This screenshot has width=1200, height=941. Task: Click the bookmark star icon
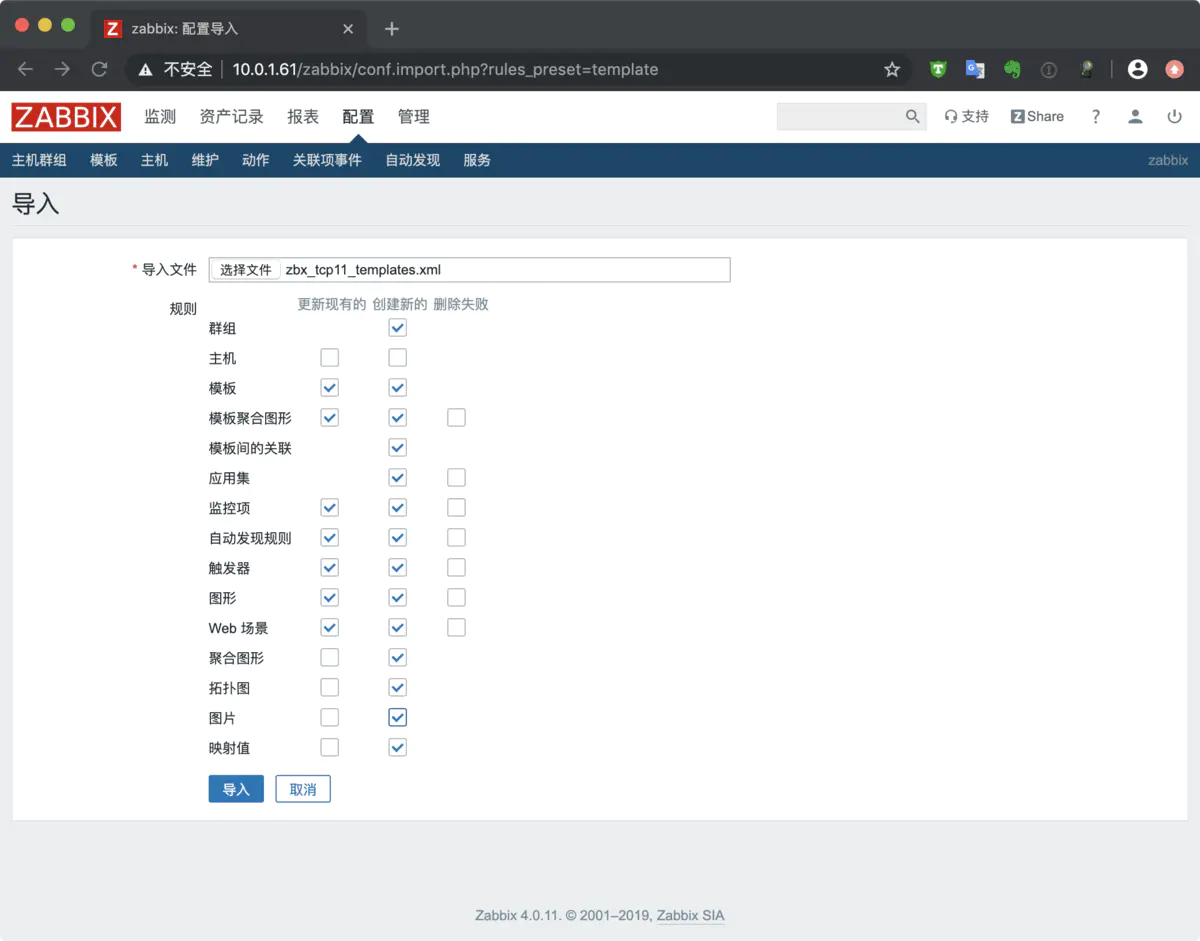point(890,69)
